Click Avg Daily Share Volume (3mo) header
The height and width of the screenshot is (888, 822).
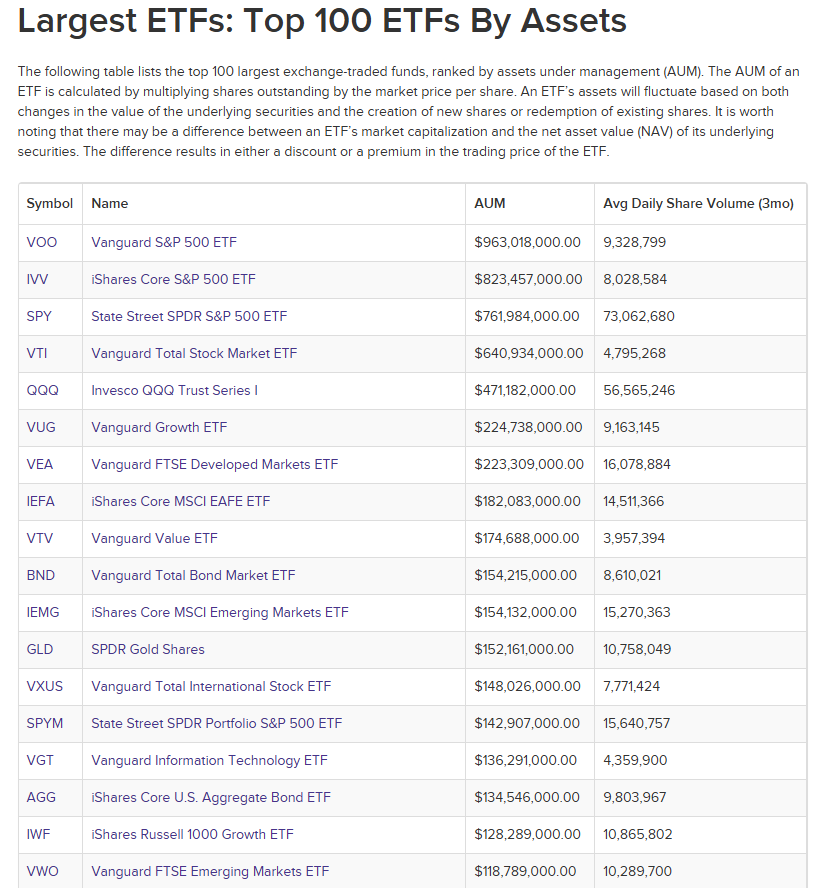pos(699,203)
